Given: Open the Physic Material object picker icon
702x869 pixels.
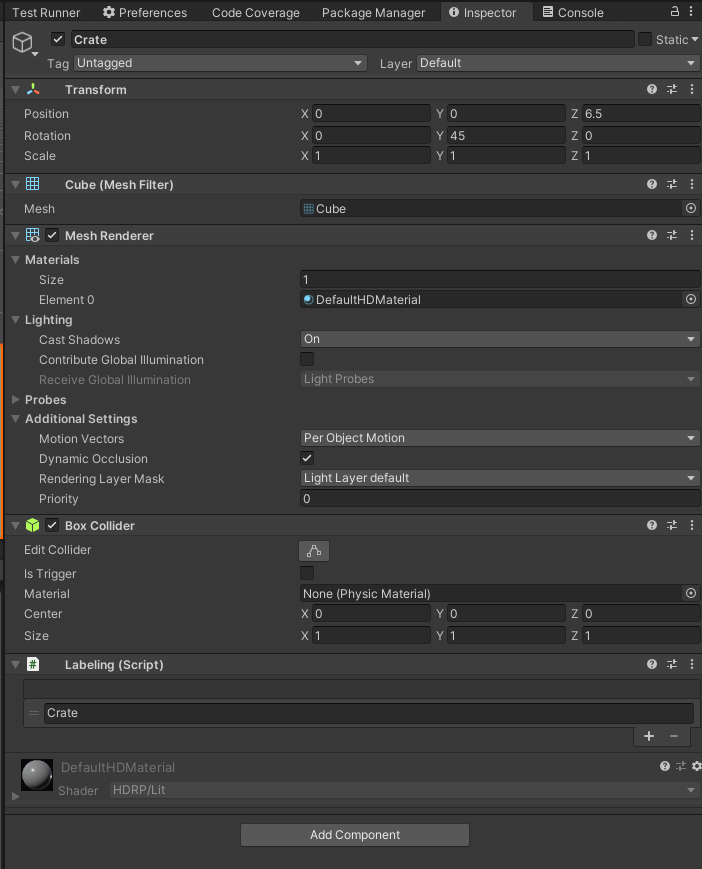Looking at the screenshot, I should tap(691, 593).
